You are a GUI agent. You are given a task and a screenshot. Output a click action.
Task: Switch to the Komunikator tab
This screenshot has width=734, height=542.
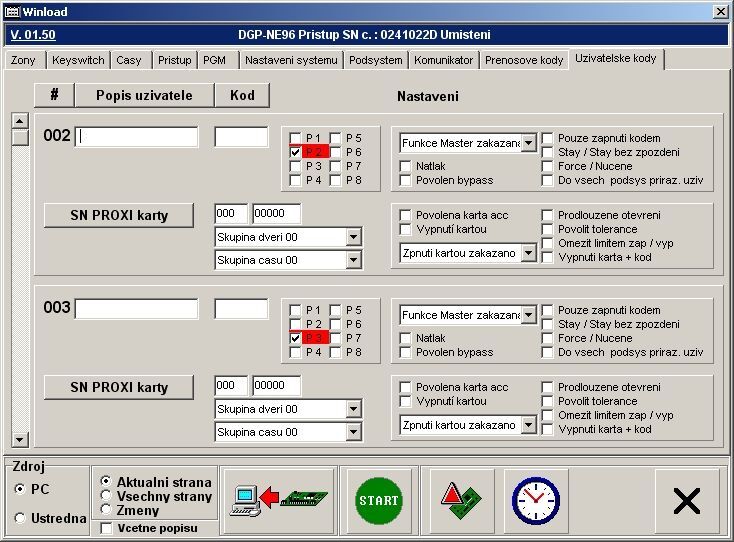(x=443, y=60)
